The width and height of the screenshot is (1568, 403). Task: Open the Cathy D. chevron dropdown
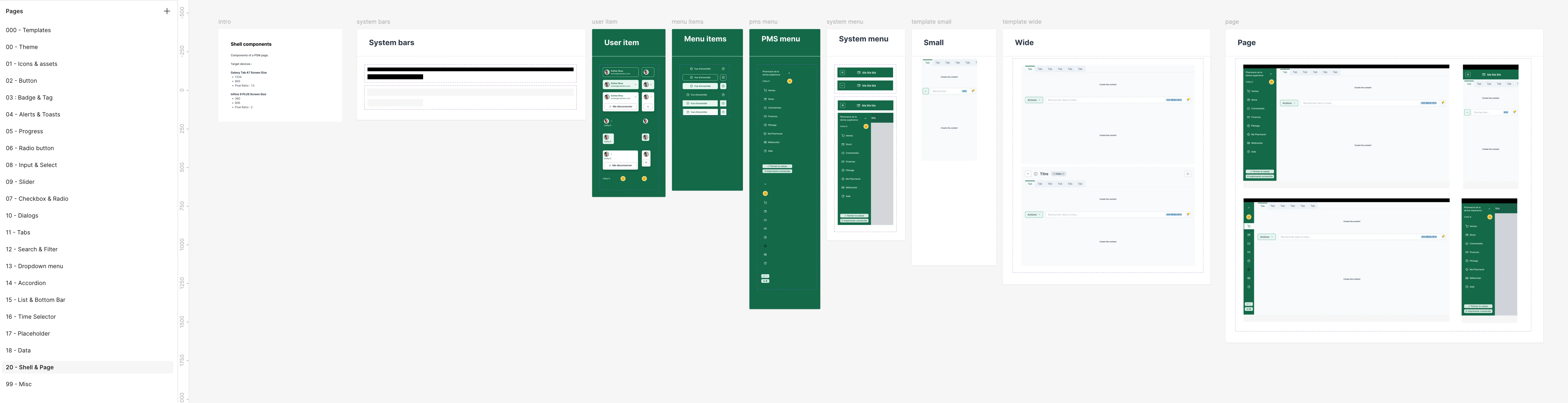(x=611, y=121)
